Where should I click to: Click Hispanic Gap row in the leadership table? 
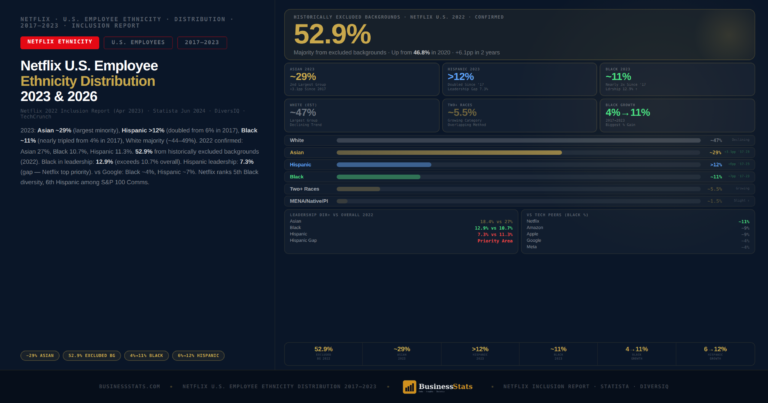401,240
